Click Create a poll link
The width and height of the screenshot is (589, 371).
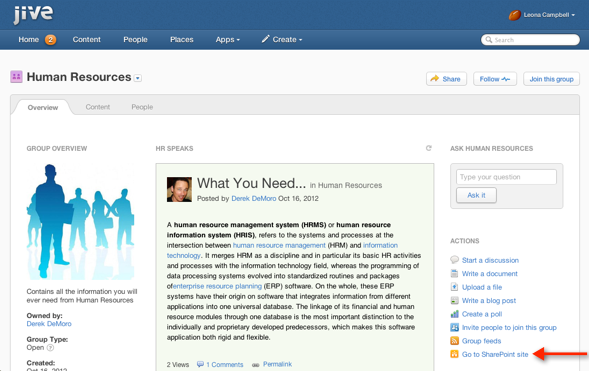tap(482, 314)
